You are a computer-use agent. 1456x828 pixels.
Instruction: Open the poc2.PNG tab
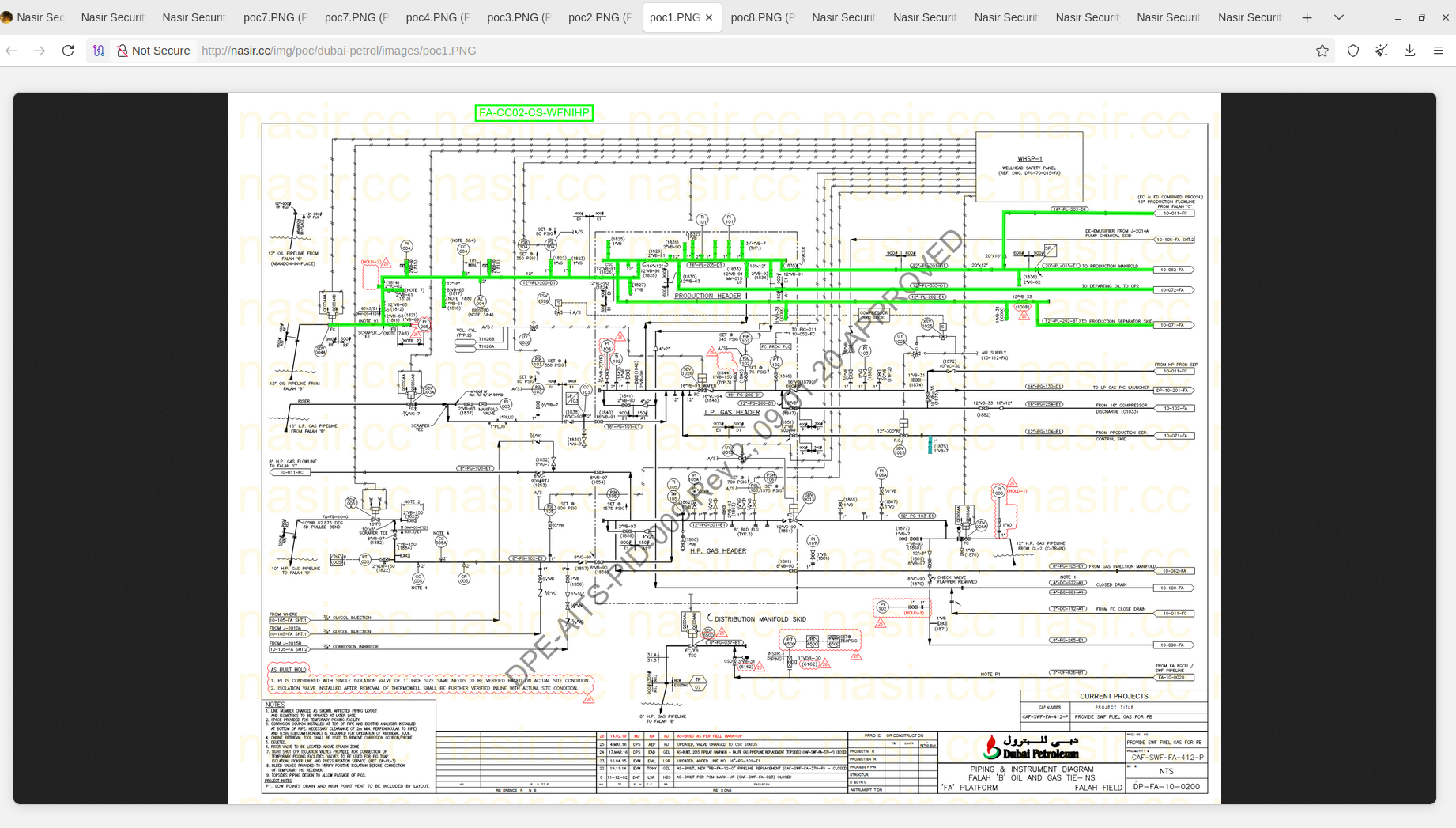click(x=600, y=17)
